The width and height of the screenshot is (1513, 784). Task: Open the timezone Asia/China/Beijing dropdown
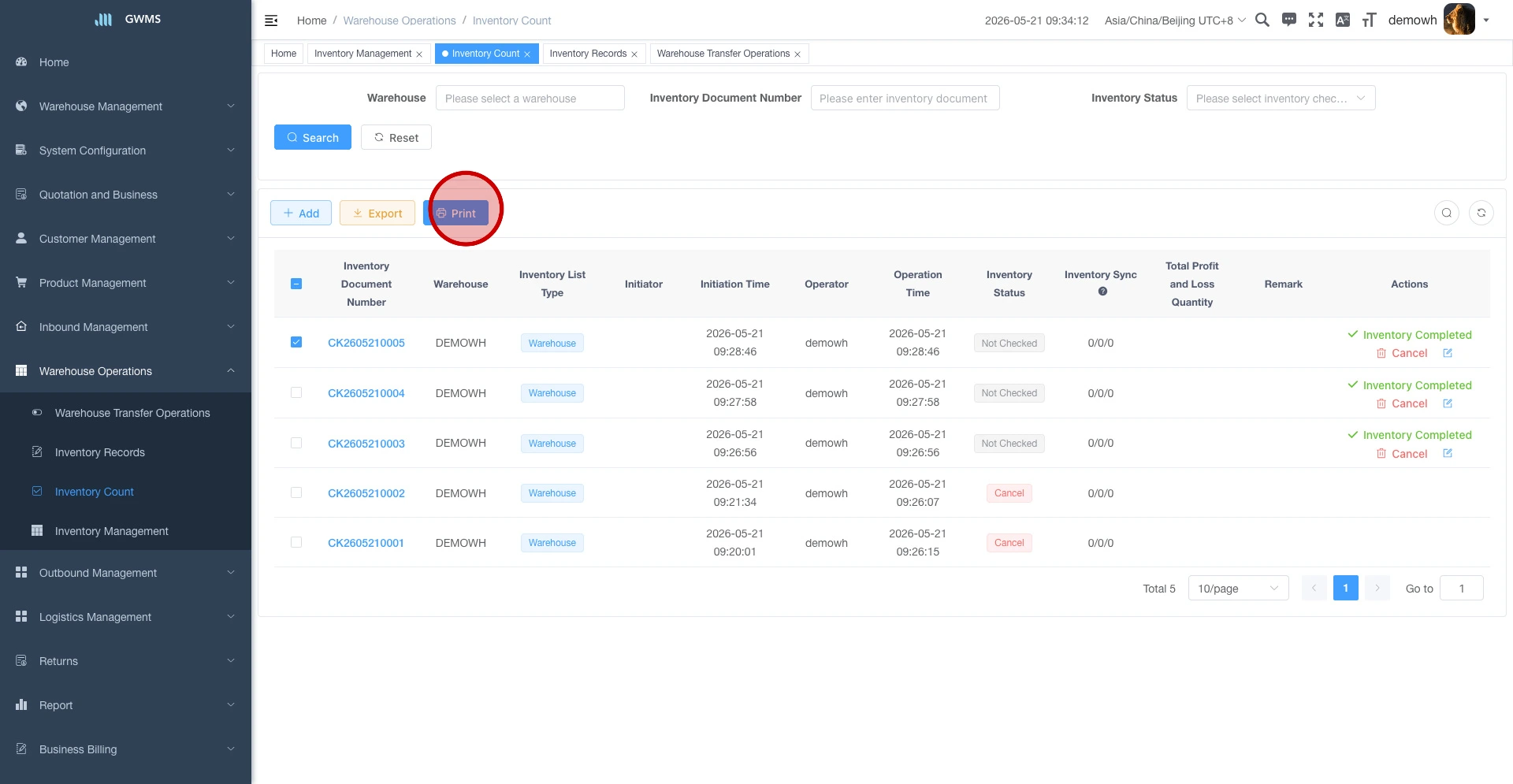pyautogui.click(x=1175, y=20)
